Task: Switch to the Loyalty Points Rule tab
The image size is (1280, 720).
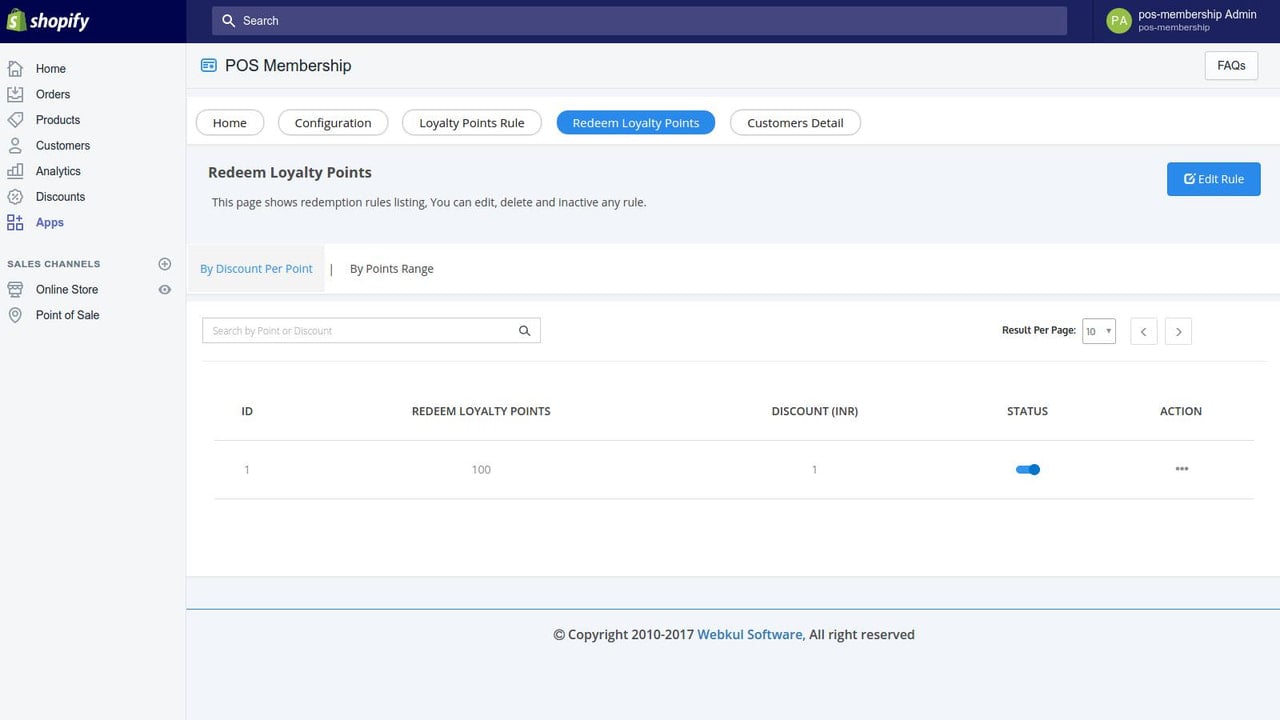Action: 472,123
